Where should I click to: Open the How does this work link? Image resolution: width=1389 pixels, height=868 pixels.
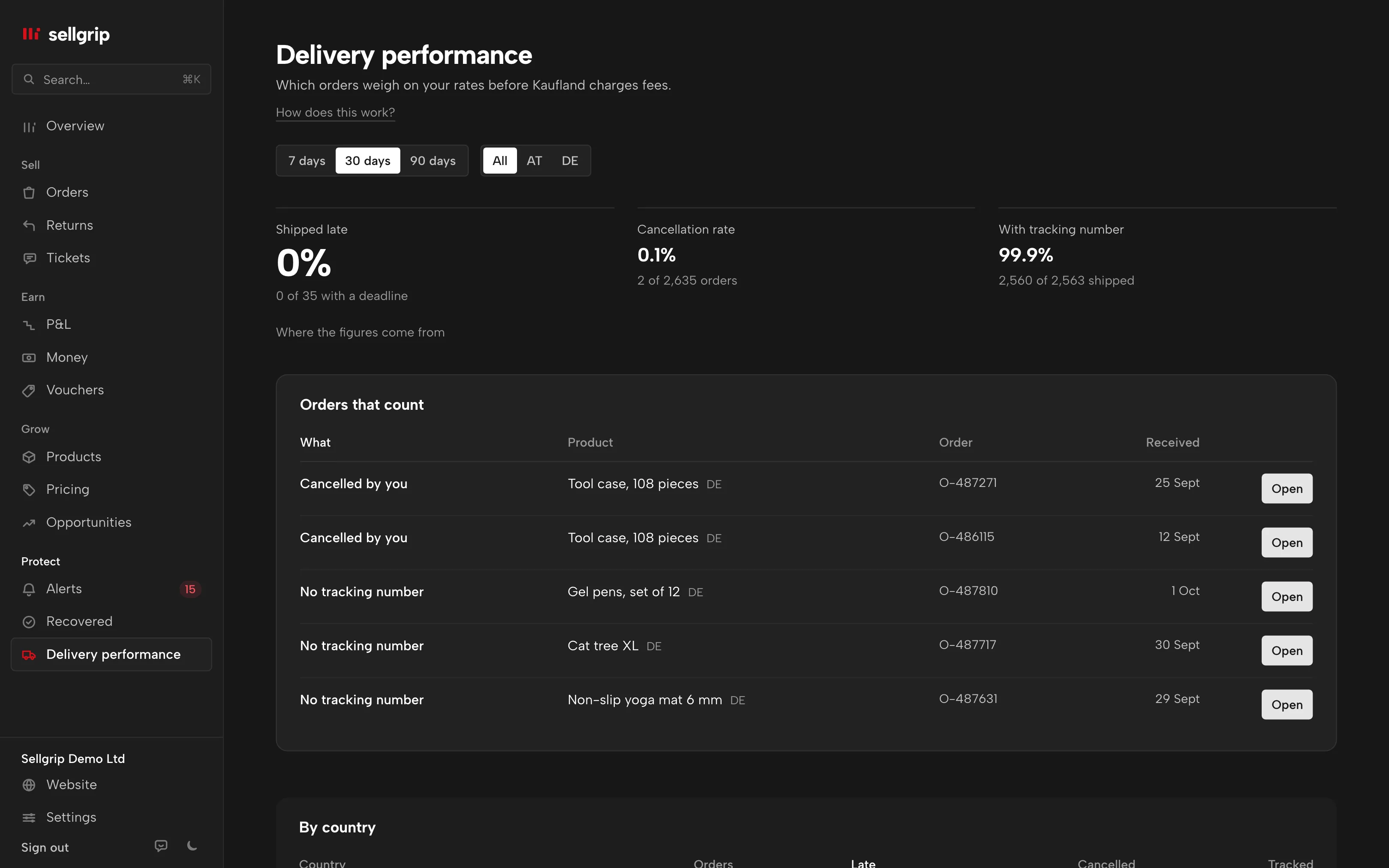pos(335,112)
